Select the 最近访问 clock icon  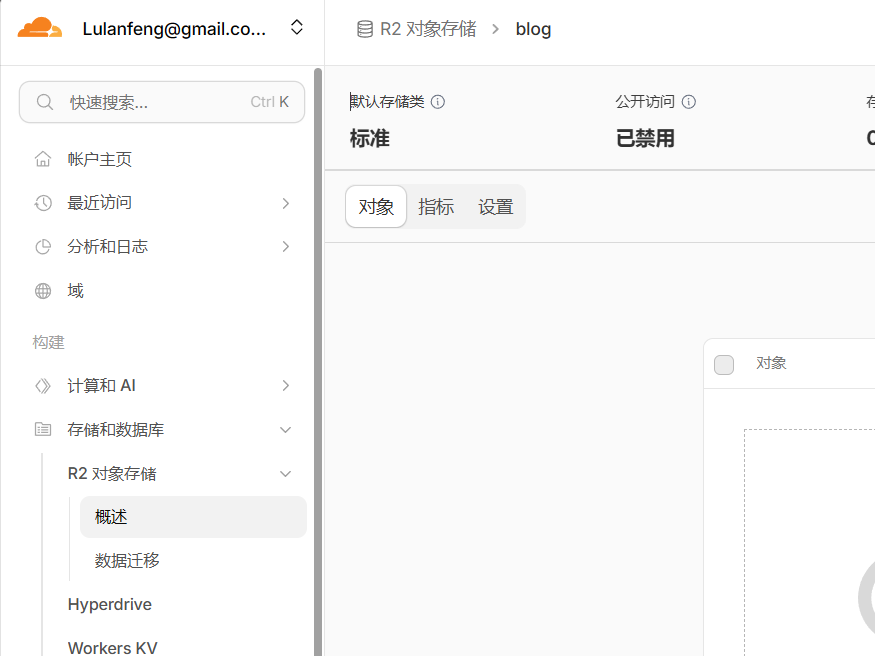(x=43, y=202)
